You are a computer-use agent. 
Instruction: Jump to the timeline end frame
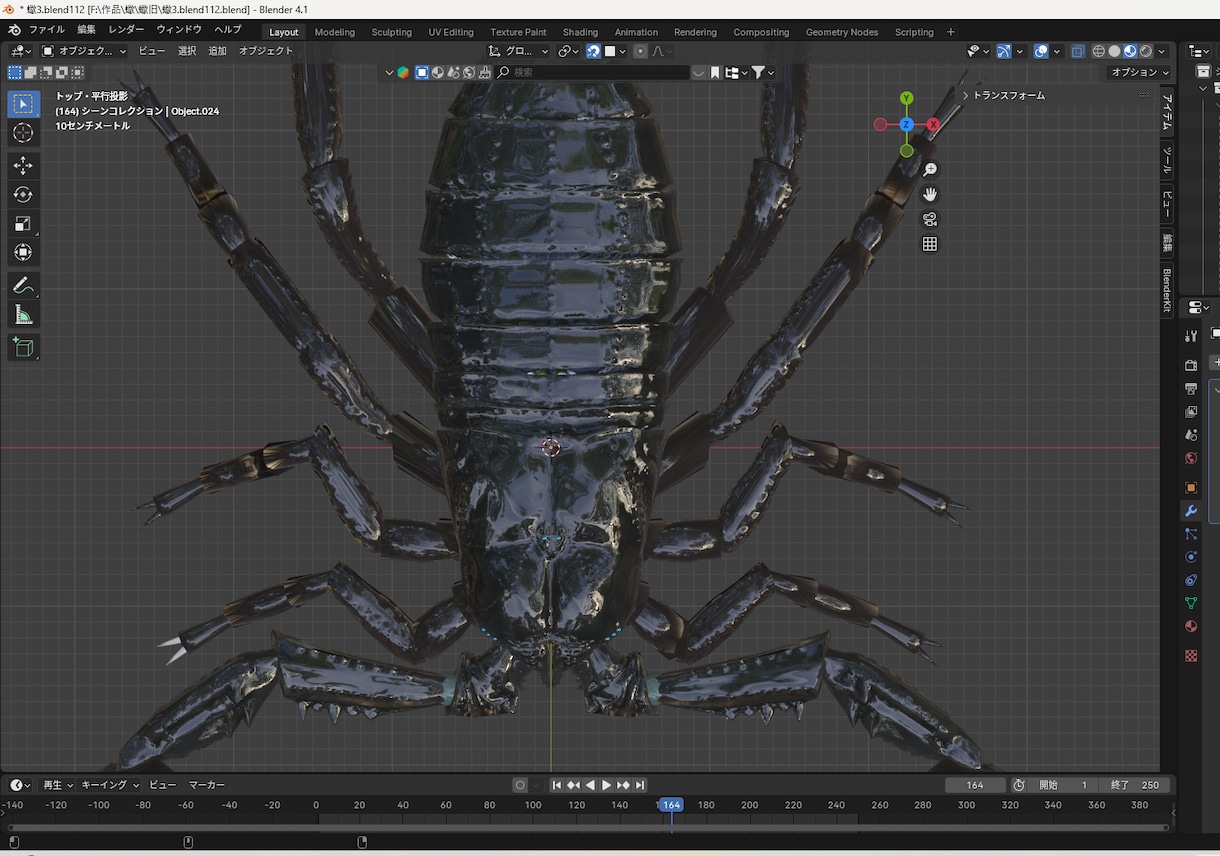click(x=640, y=785)
